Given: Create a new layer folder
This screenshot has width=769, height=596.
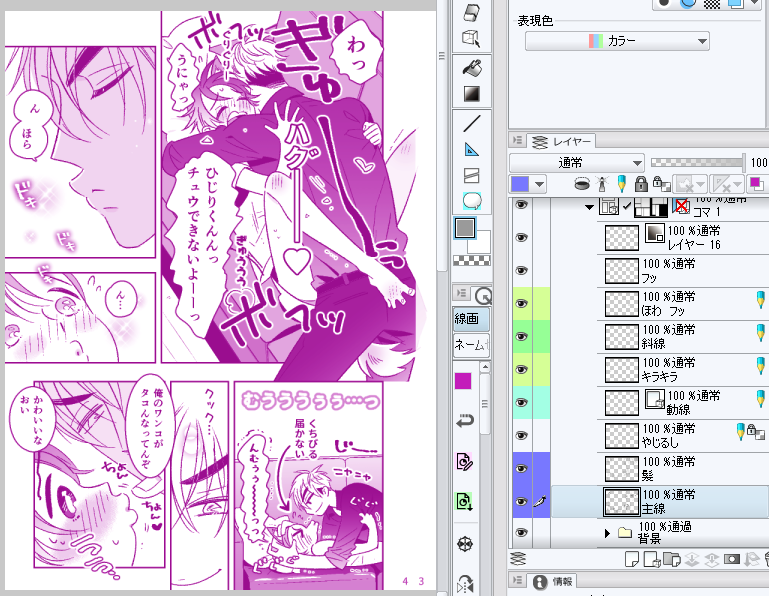Looking at the screenshot, I should click(671, 559).
